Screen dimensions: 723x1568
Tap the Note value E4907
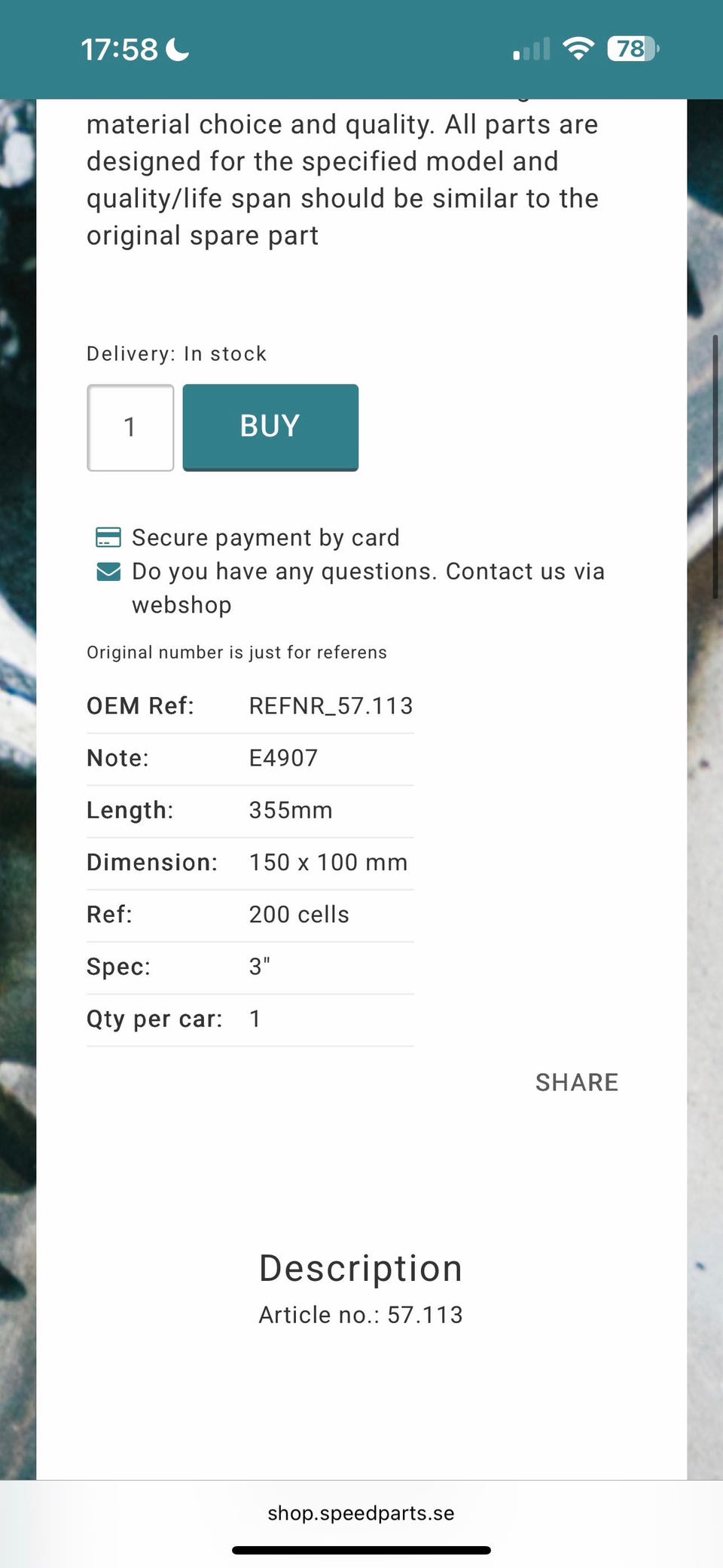point(283,758)
